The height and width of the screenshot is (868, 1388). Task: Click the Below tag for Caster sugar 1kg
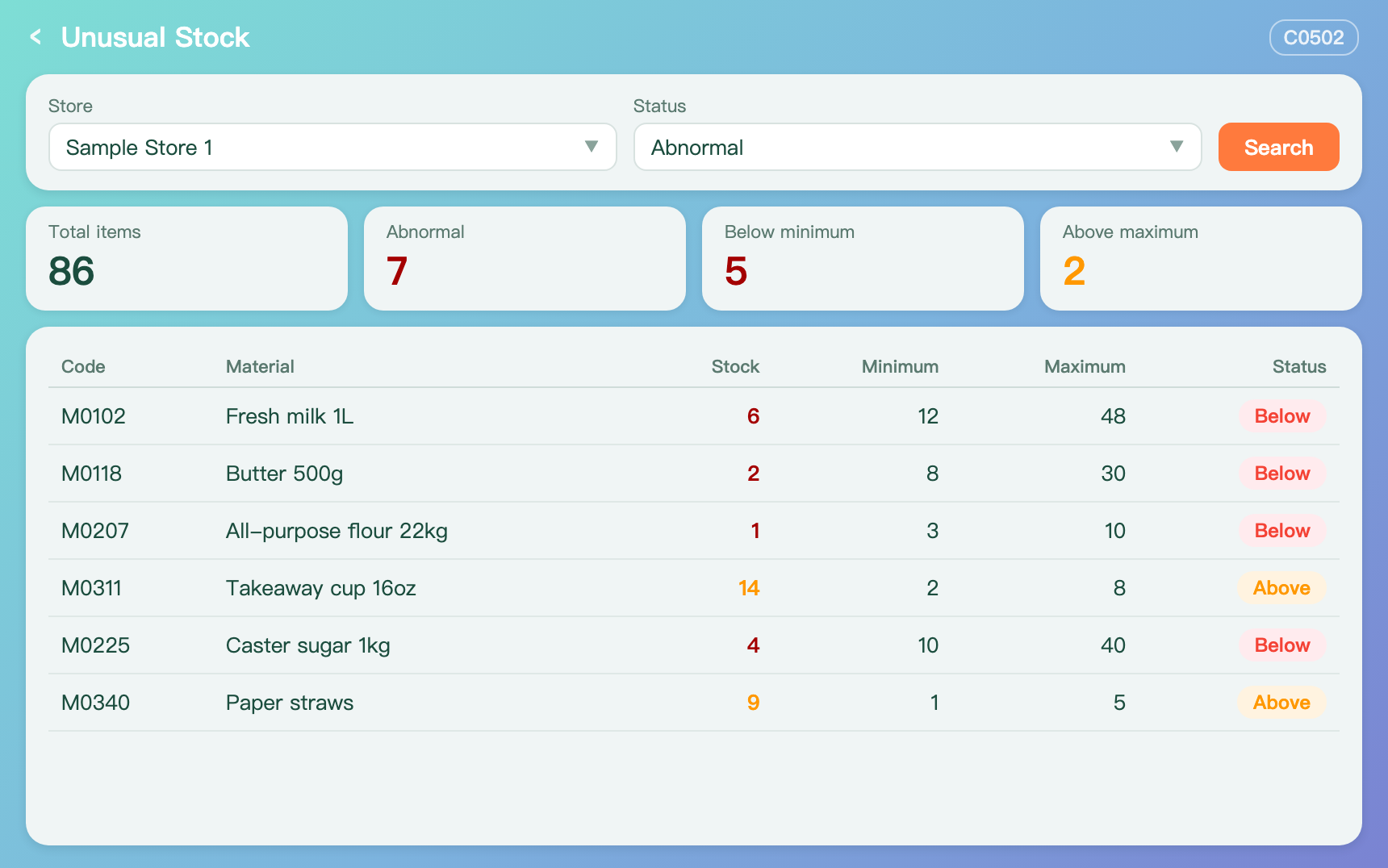[x=1282, y=645]
